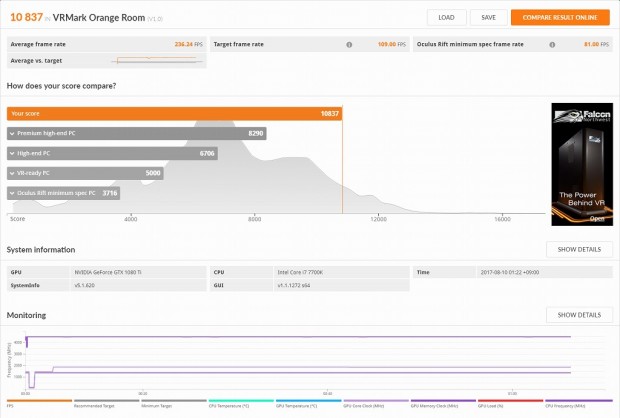Click the 10 837 score heading
Viewport: 620px width, 418px height.
[x=26, y=17]
